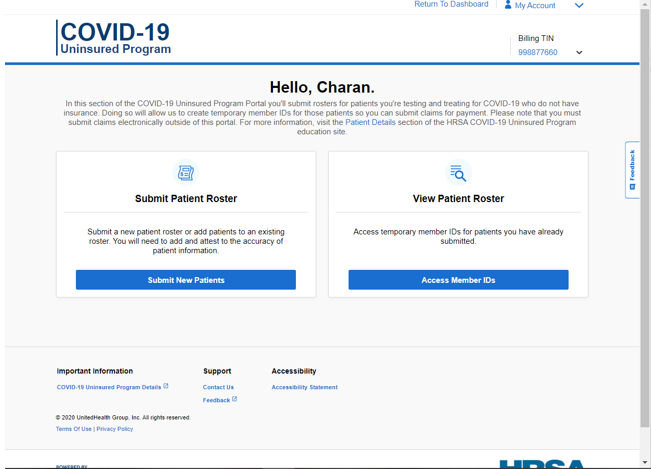Click the vertical scrollbar thumb

(x=644, y=218)
